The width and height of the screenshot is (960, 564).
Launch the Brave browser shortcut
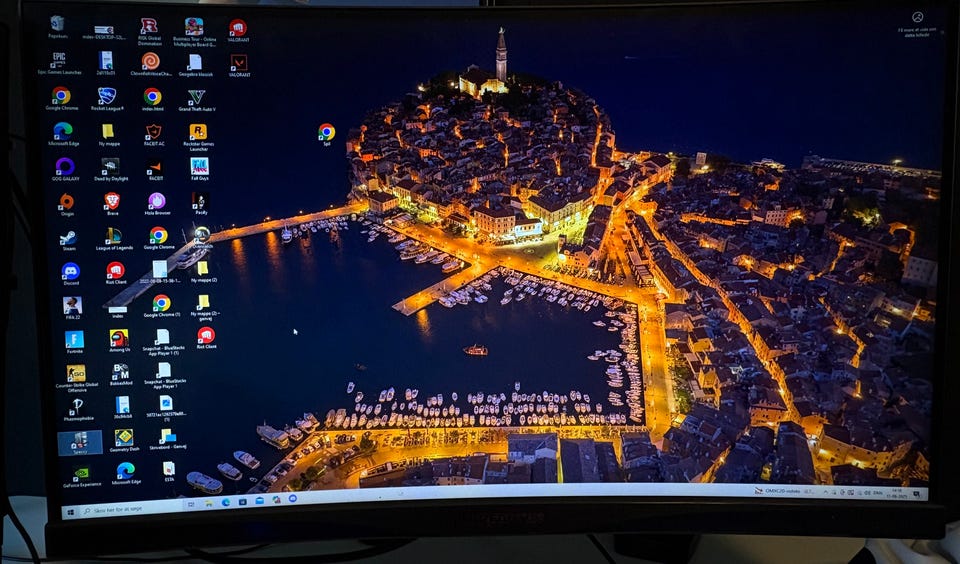(111, 204)
